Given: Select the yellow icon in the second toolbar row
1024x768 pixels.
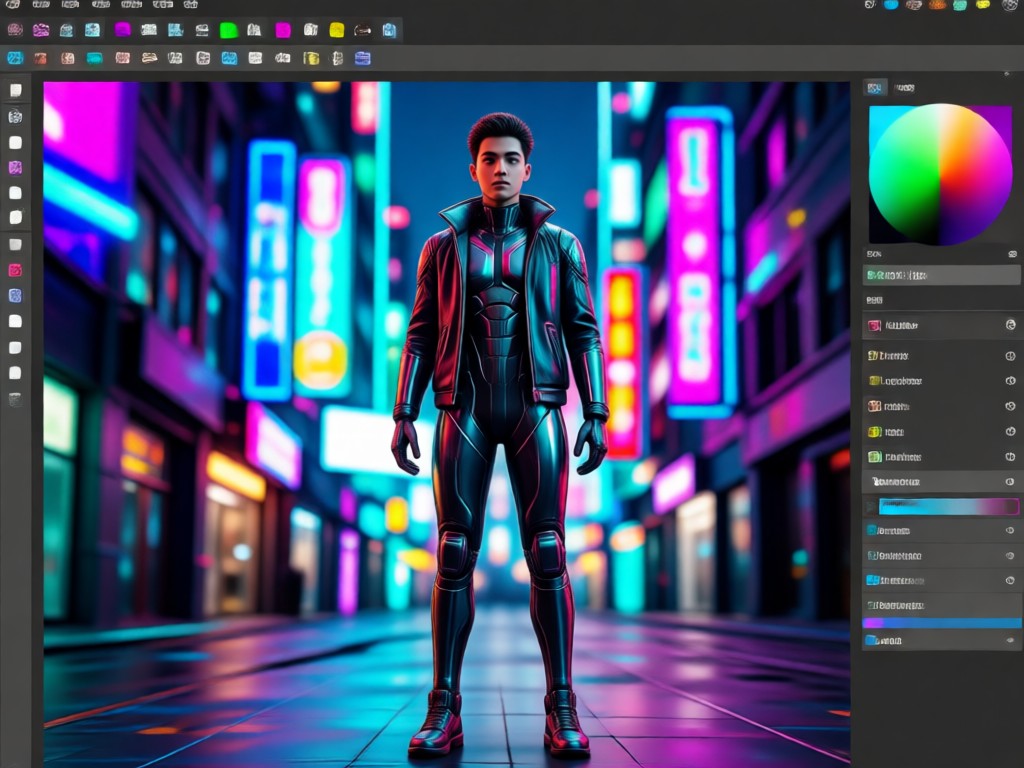Looking at the screenshot, I should point(311,59).
